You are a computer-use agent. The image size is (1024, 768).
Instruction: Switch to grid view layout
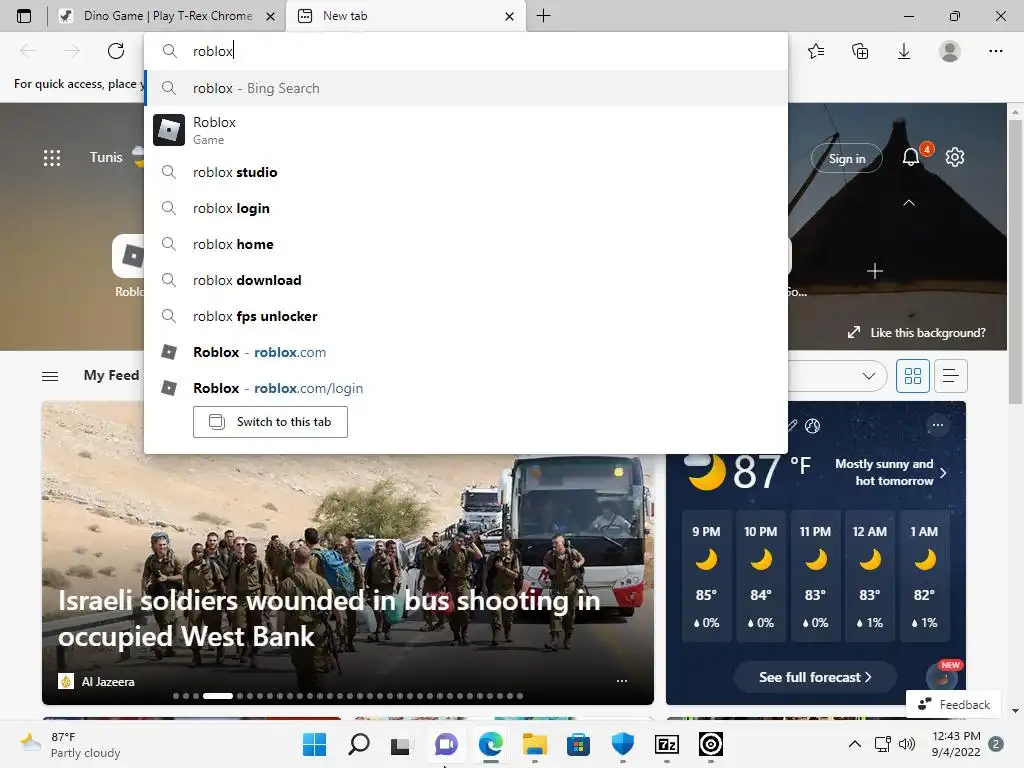click(912, 376)
